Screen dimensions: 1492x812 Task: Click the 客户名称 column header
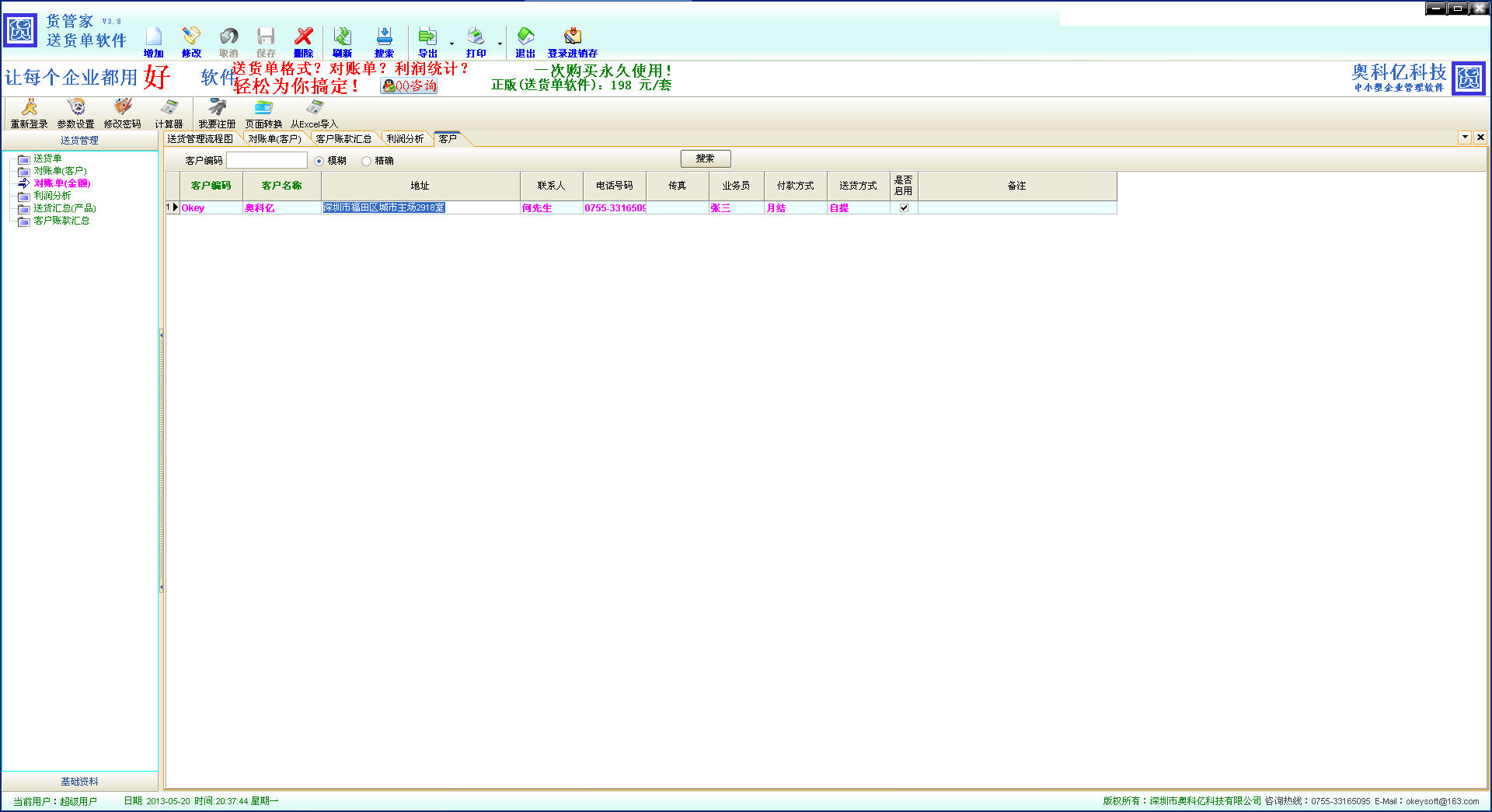[x=282, y=186]
